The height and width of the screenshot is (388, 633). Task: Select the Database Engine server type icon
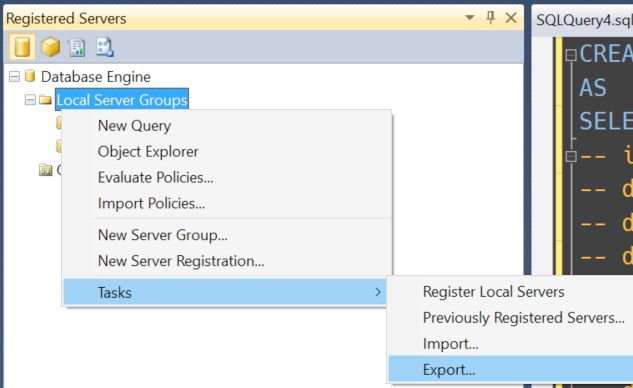pyautogui.click(x=22, y=47)
